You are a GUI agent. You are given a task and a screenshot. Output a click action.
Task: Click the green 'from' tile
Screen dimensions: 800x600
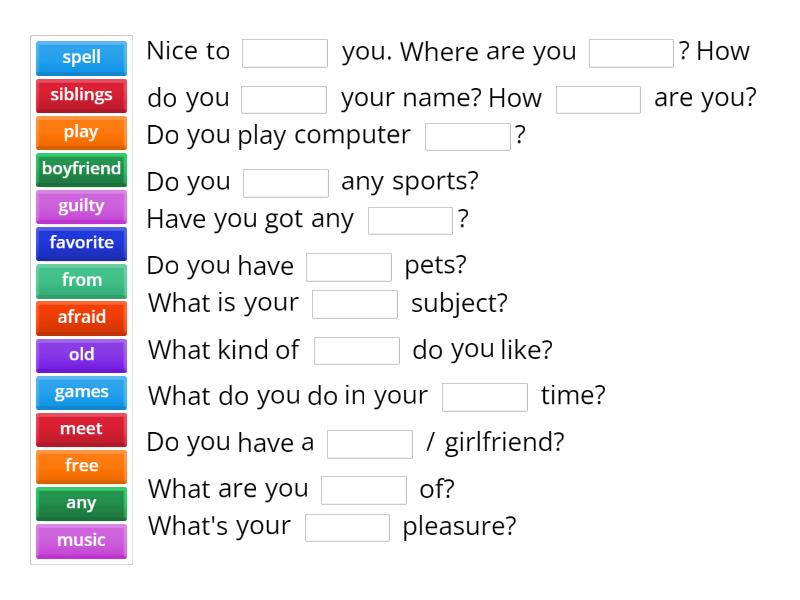[80, 280]
